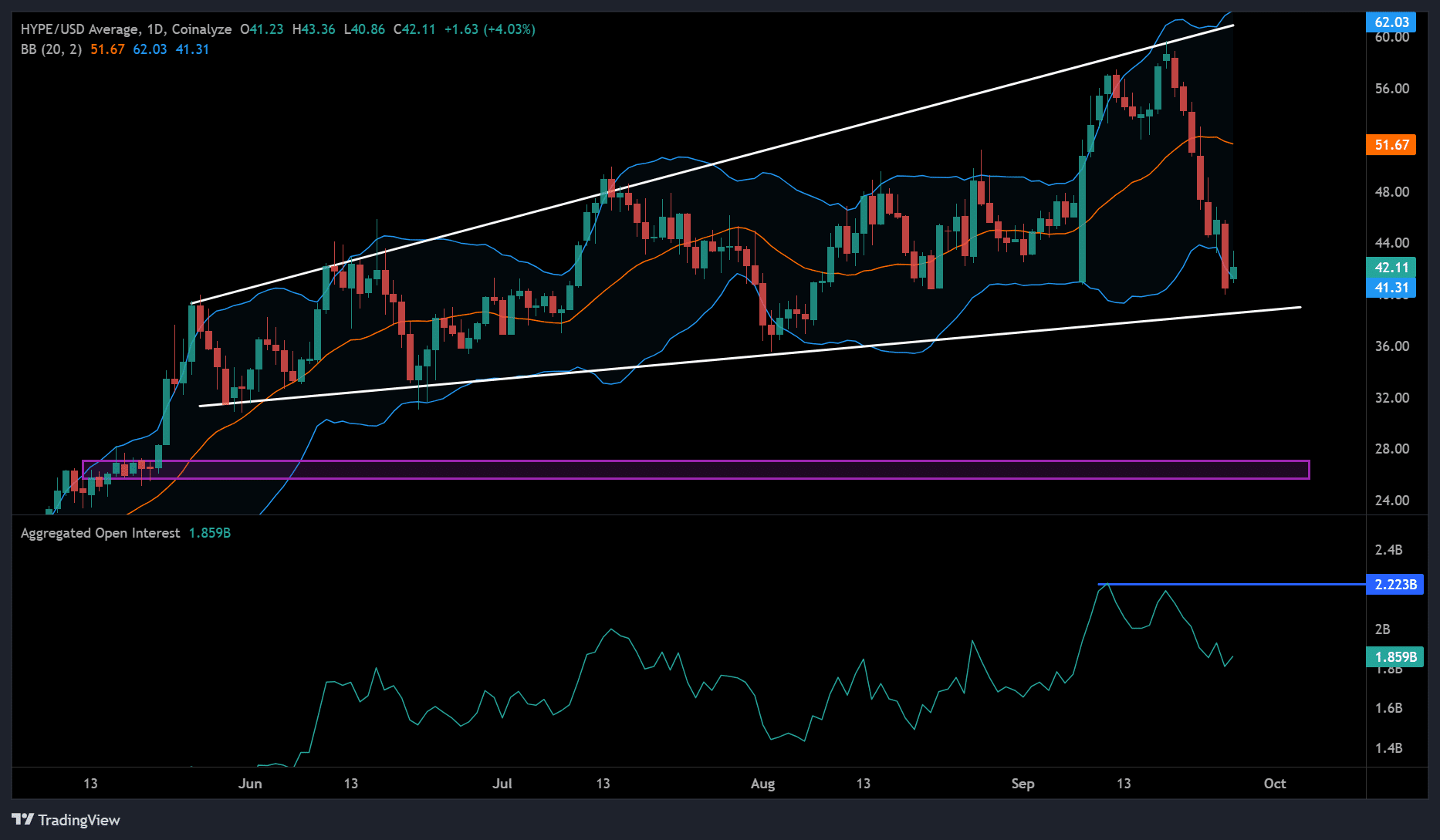Click the 2.223B open interest level tag
This screenshot has height=840, width=1440.
point(1395,584)
